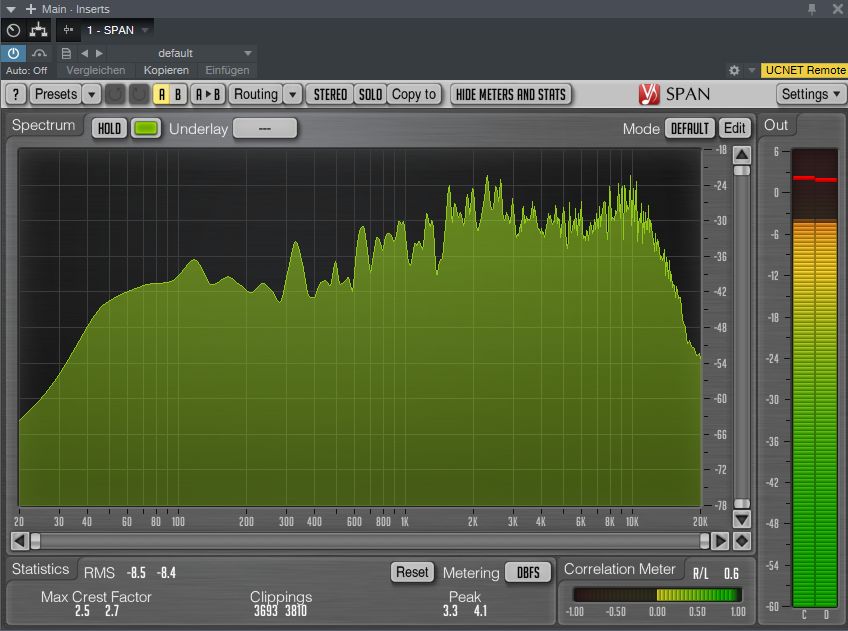
Task: Click the sidechain icon beside Auto: Off
Action: click(40, 53)
